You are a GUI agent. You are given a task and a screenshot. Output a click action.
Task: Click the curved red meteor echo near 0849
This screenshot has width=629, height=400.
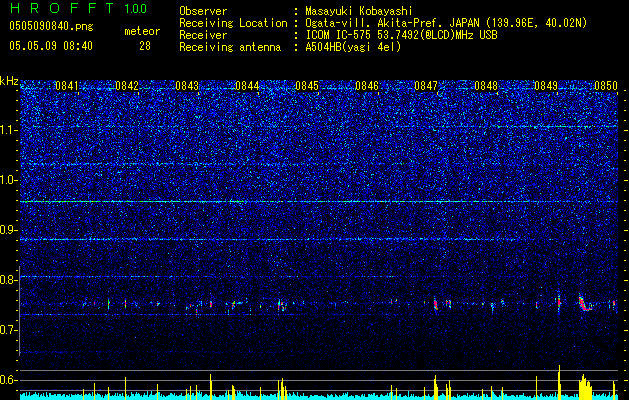coord(585,303)
